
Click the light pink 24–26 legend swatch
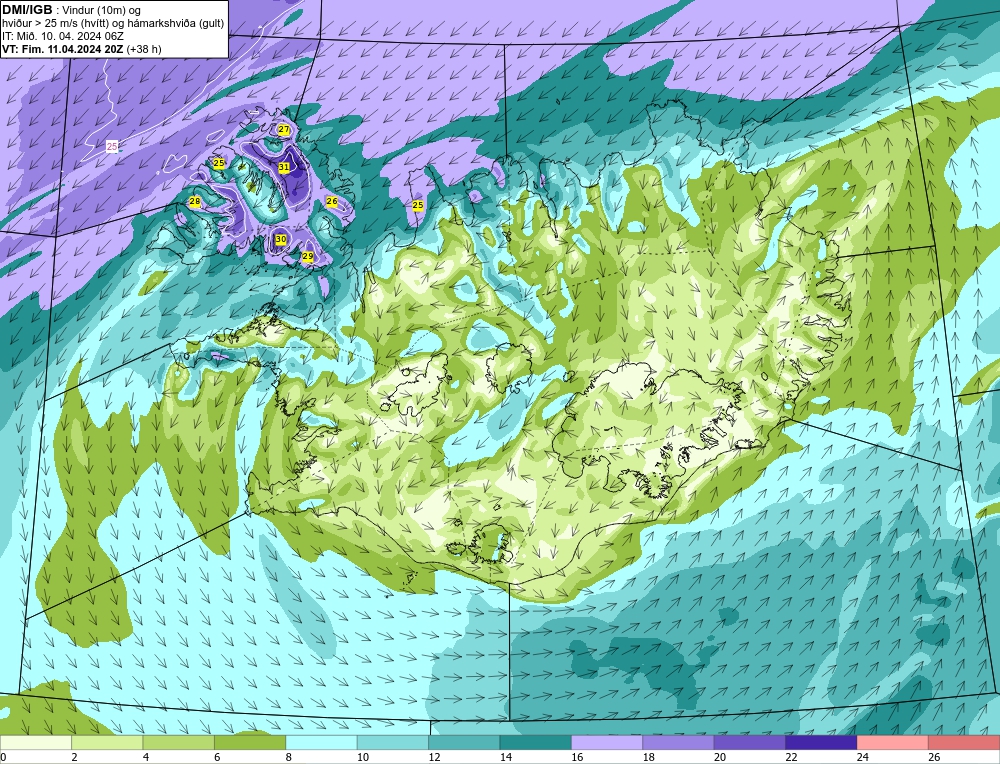tap(893, 742)
